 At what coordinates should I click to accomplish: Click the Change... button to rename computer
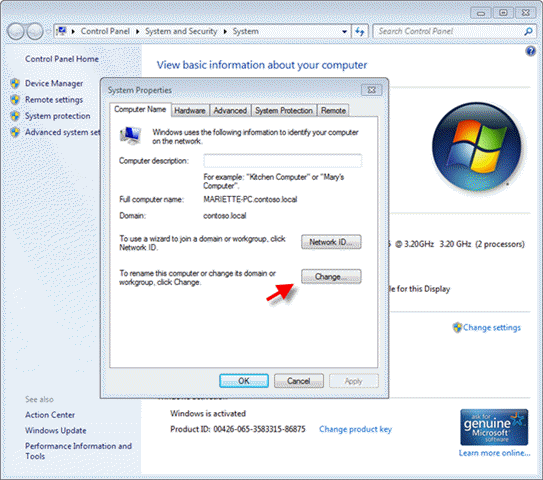click(331, 277)
